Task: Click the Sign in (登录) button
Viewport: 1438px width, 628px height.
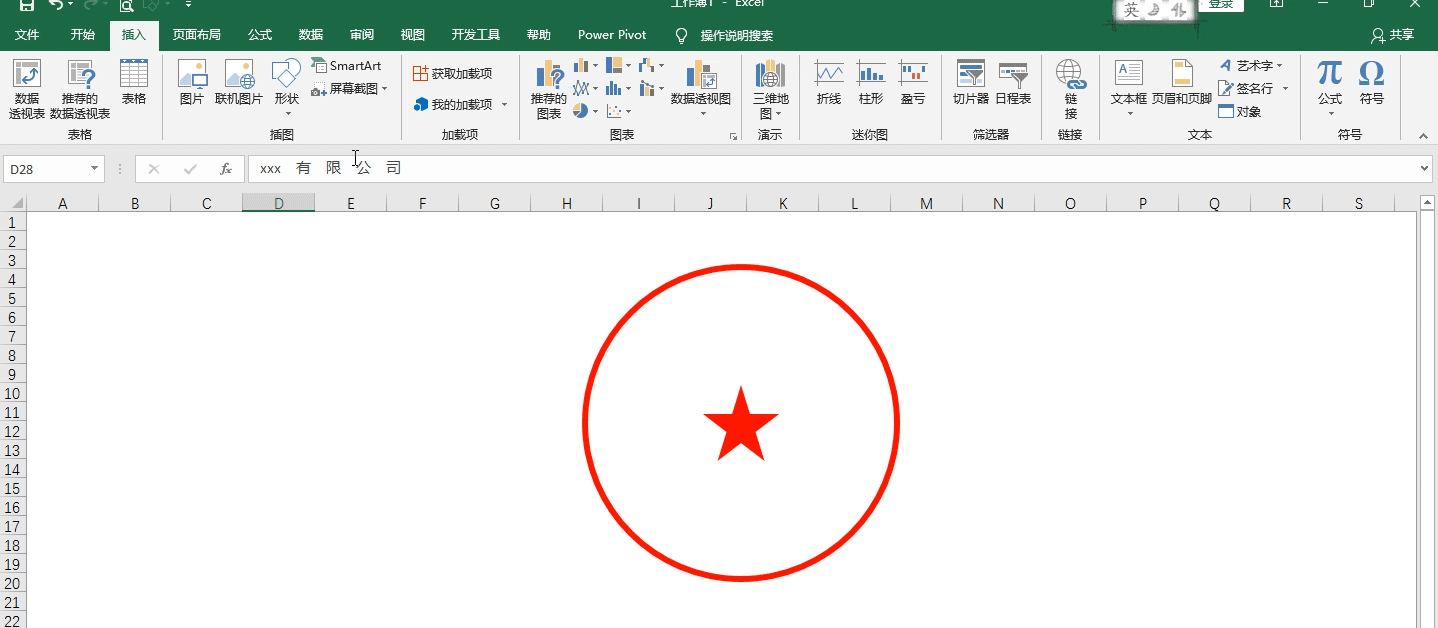Action: pyautogui.click(x=1221, y=4)
